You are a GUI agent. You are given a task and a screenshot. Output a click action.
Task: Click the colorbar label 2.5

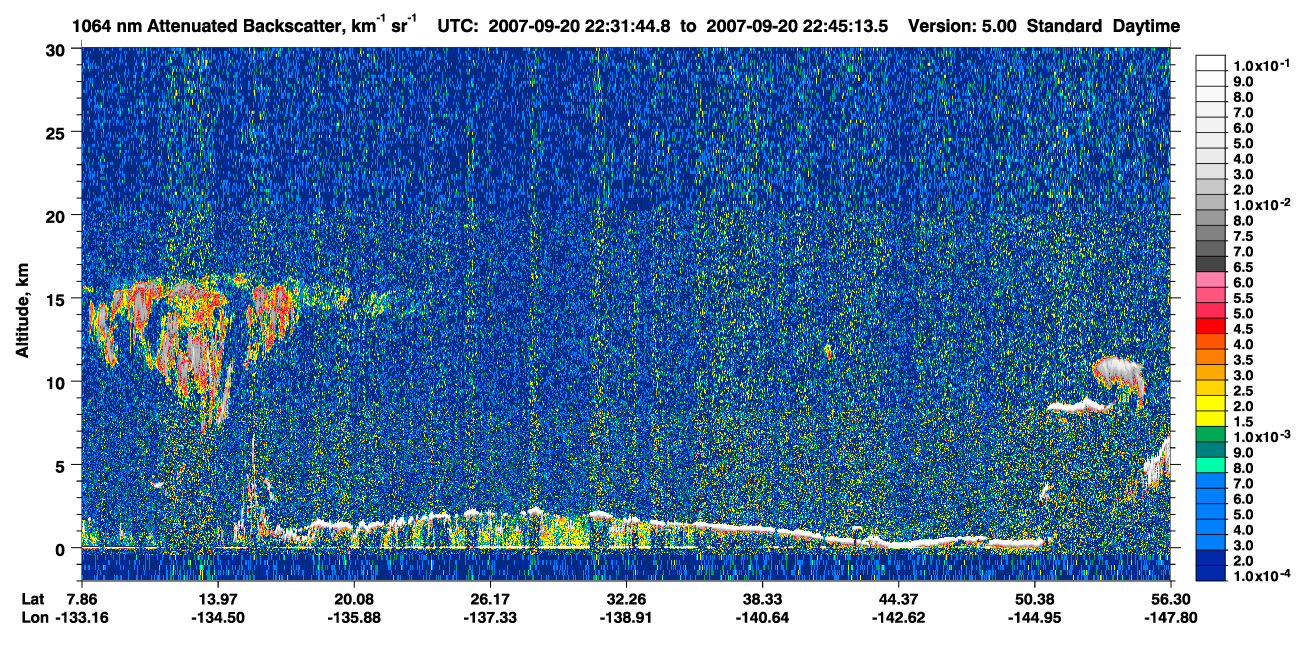(1243, 391)
